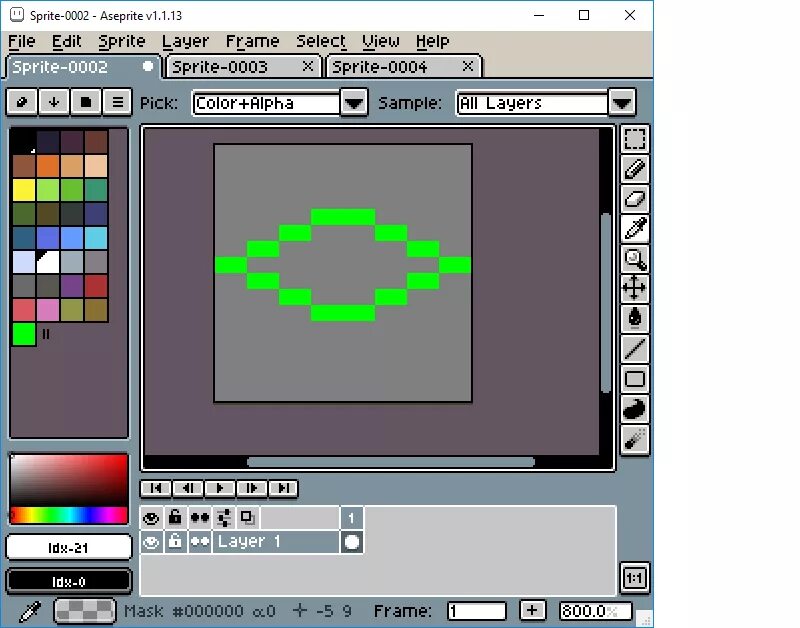The image size is (800, 628).
Task: Click the vertical canvas scrollbar
Action: pyautogui.click(x=606, y=303)
